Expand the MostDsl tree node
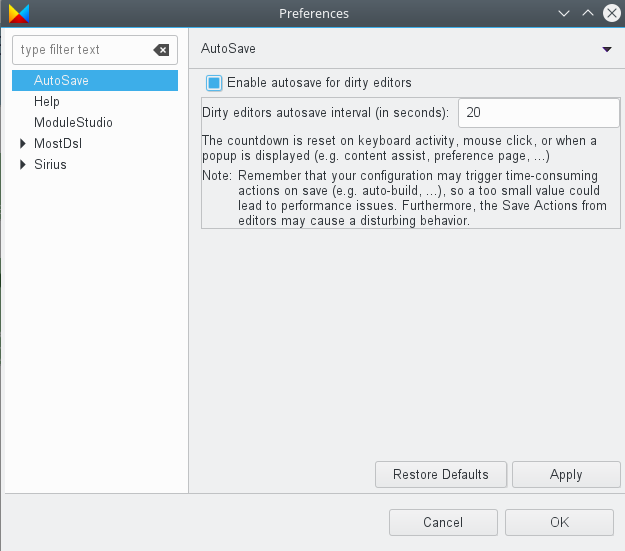The image size is (625, 551). [23, 143]
